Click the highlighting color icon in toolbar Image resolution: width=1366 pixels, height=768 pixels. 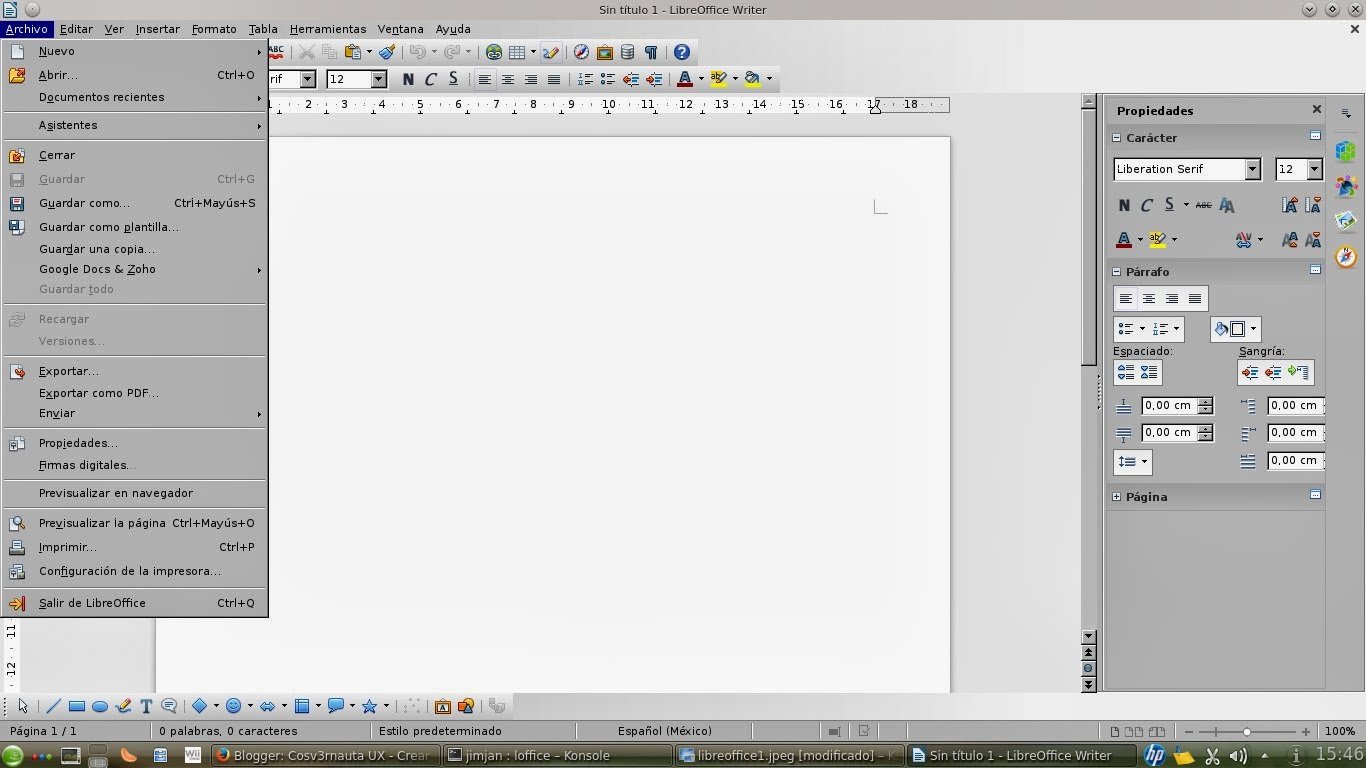719,79
